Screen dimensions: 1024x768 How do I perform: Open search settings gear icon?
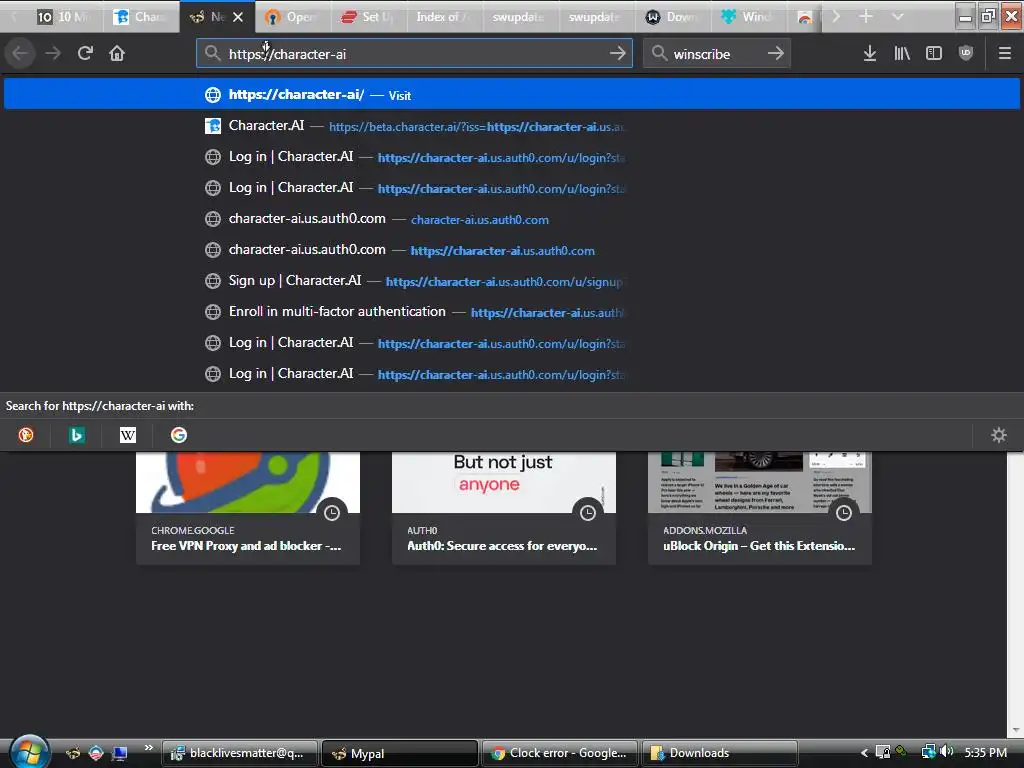pyautogui.click(x=999, y=435)
